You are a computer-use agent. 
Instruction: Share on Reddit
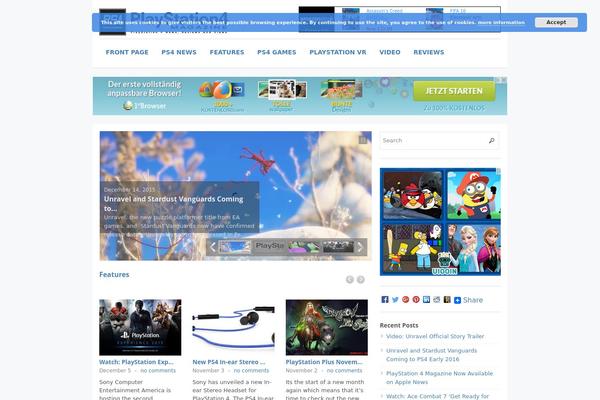click(x=437, y=299)
